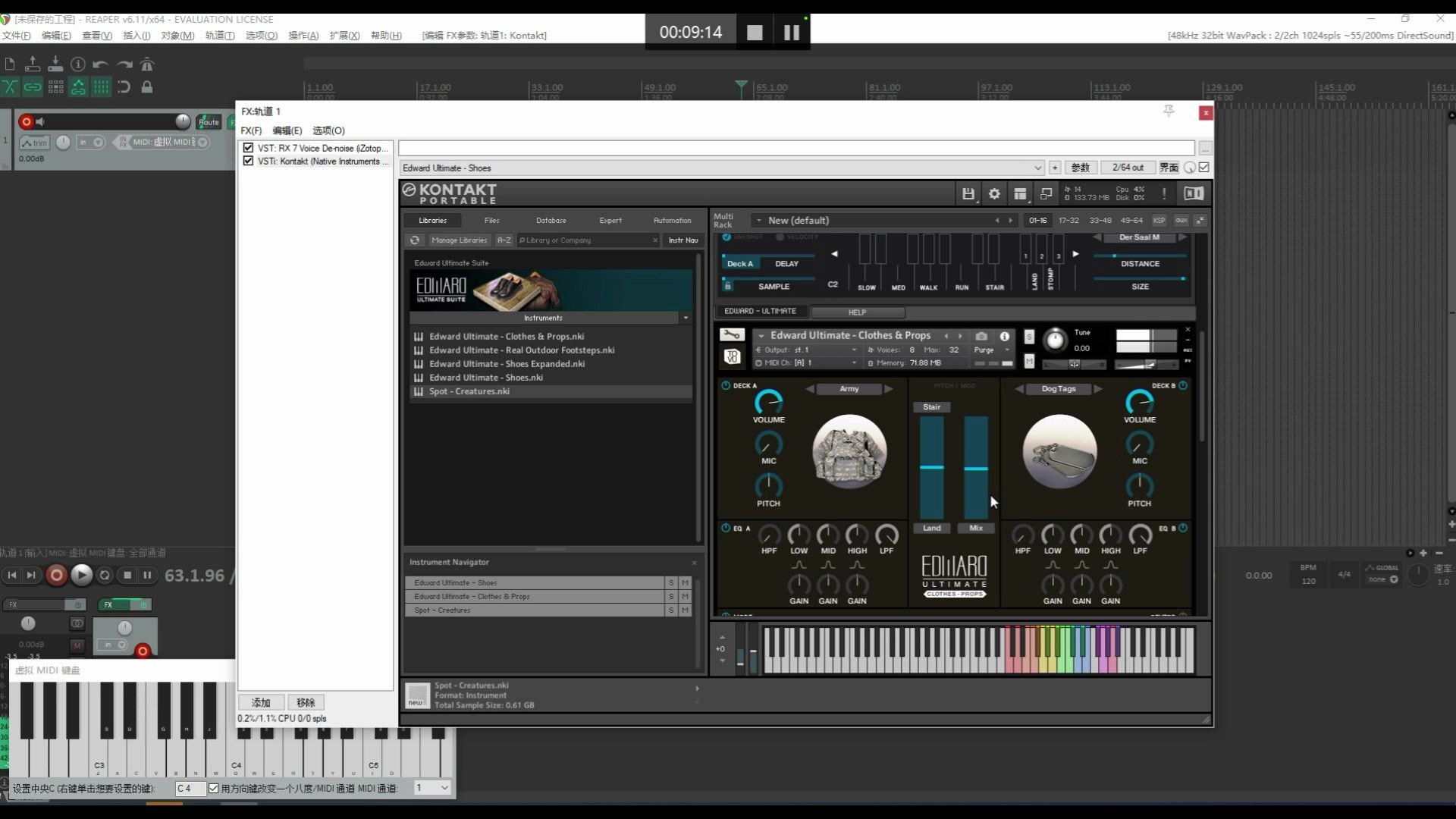1456x819 pixels.
Task: Toggle RX 7 Voice De-noise FX checkbox
Action: tap(248, 148)
